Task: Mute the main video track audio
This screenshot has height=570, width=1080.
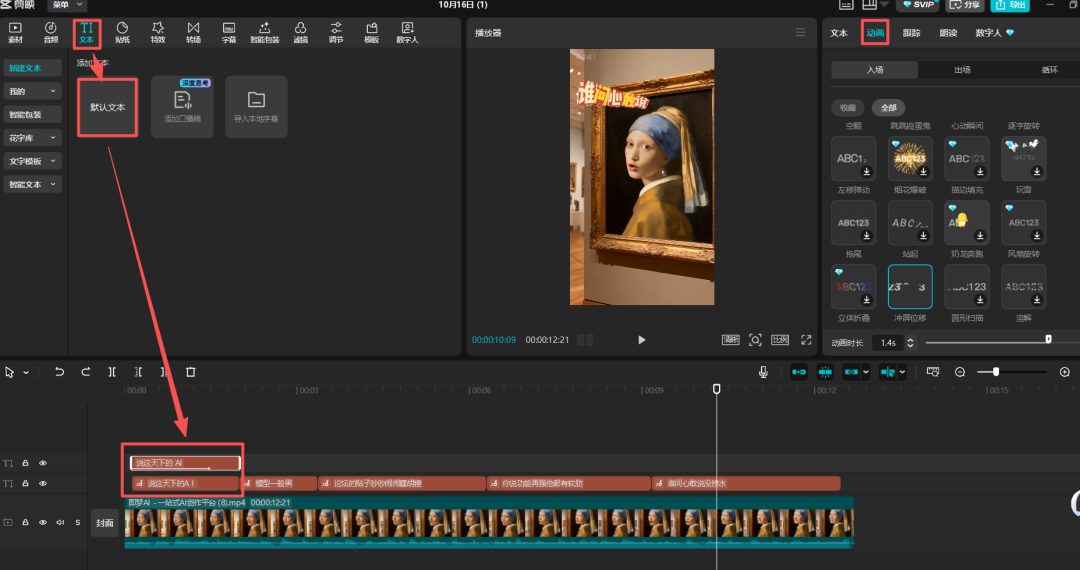Action: (x=60, y=522)
